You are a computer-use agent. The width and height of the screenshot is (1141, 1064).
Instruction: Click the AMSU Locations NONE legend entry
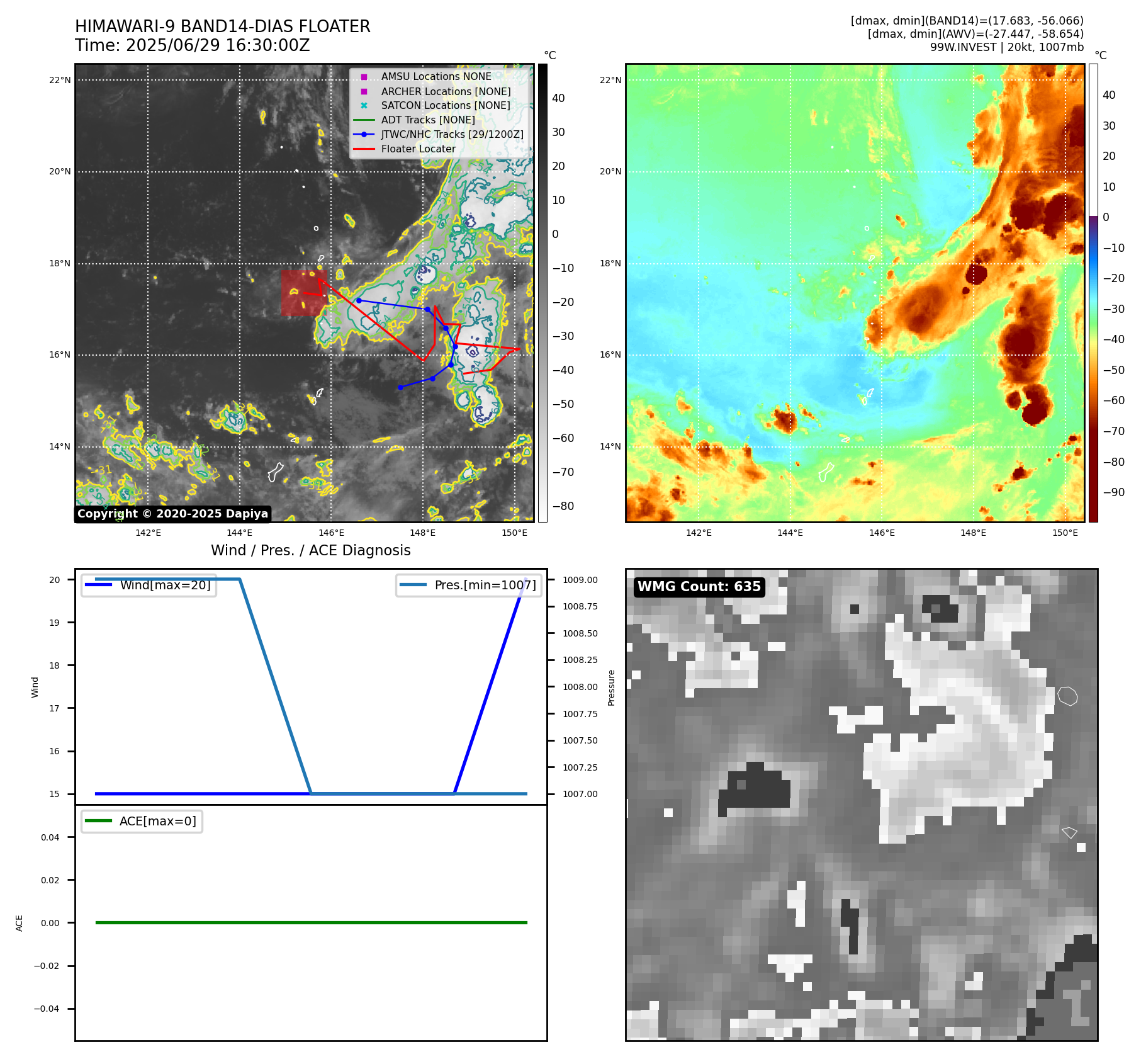click(x=436, y=76)
